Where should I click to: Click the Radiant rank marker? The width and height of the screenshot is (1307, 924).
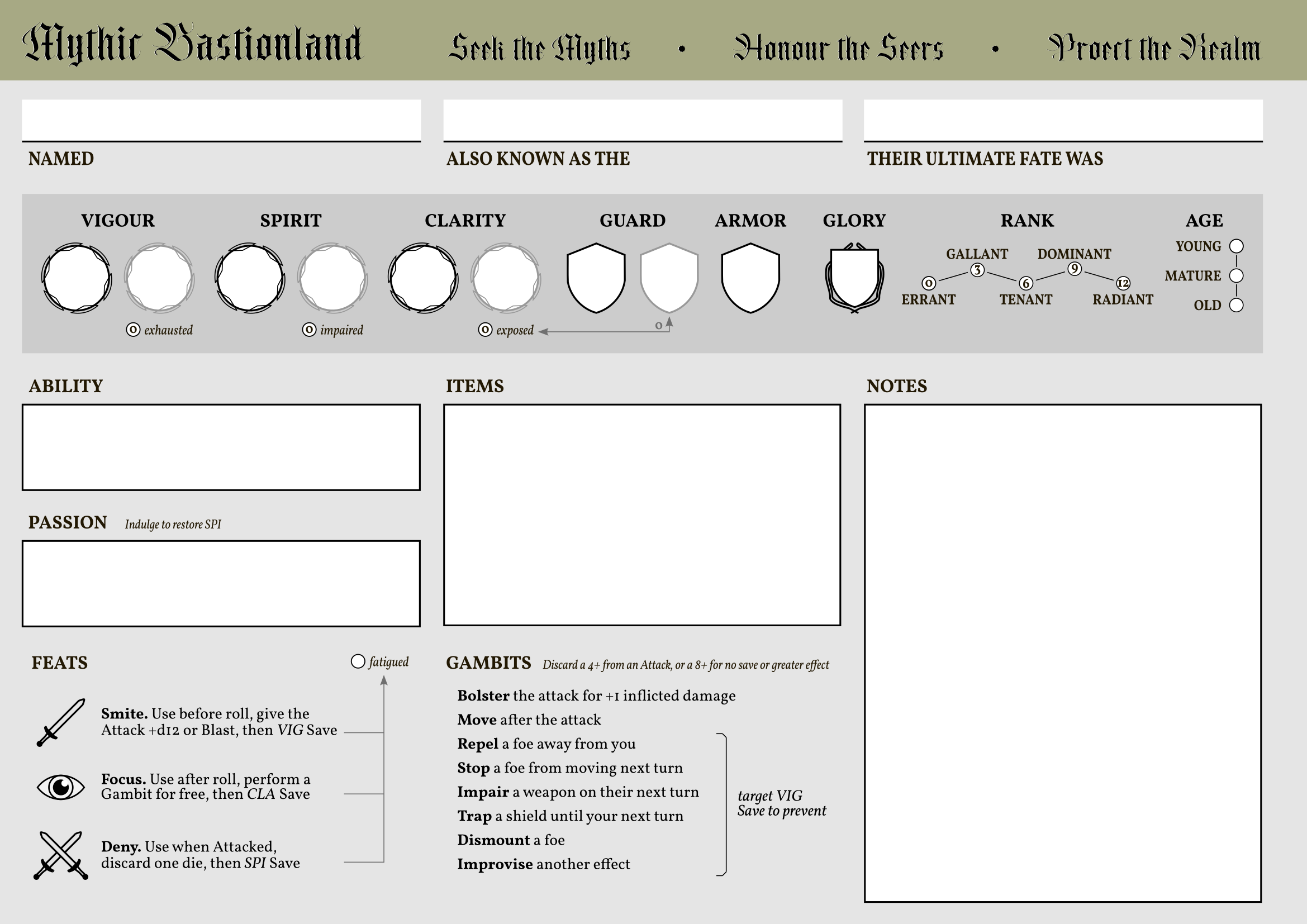(1123, 282)
